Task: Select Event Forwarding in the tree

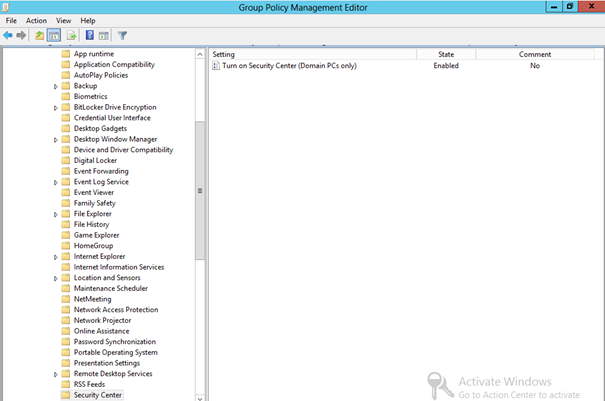Action: coord(101,171)
